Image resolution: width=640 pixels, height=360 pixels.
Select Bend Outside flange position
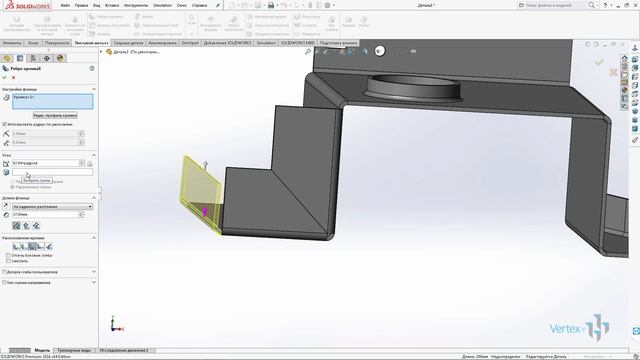click(32, 247)
